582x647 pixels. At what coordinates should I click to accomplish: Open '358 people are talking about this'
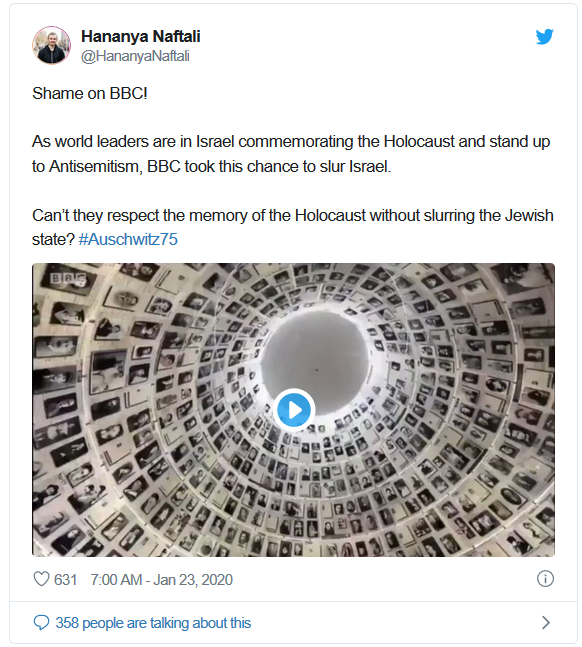pyautogui.click(x=153, y=623)
